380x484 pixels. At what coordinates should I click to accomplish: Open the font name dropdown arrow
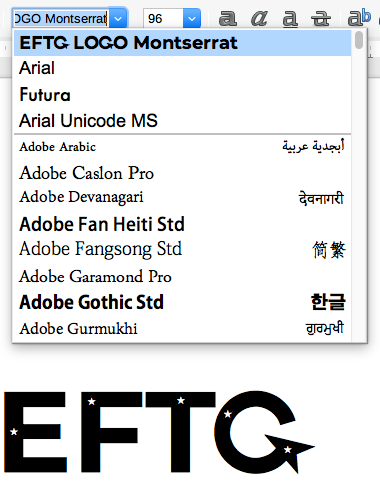[118, 19]
